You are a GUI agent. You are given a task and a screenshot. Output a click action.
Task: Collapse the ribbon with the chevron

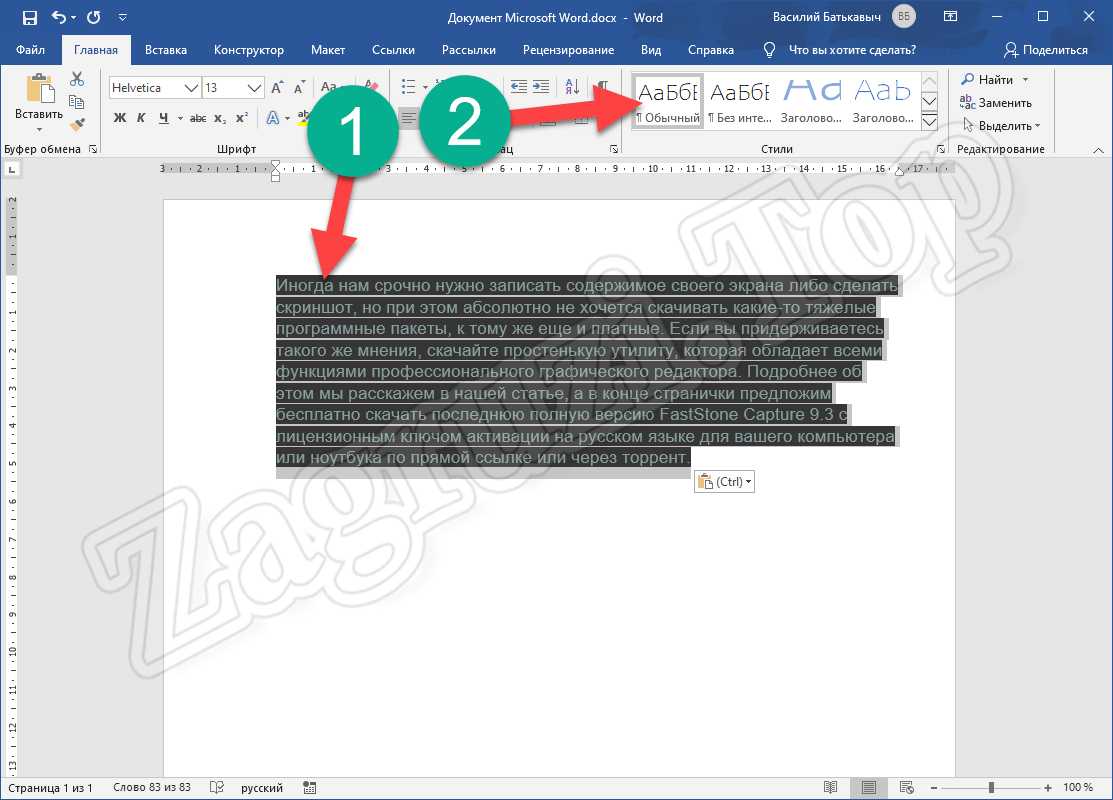(x=1099, y=150)
